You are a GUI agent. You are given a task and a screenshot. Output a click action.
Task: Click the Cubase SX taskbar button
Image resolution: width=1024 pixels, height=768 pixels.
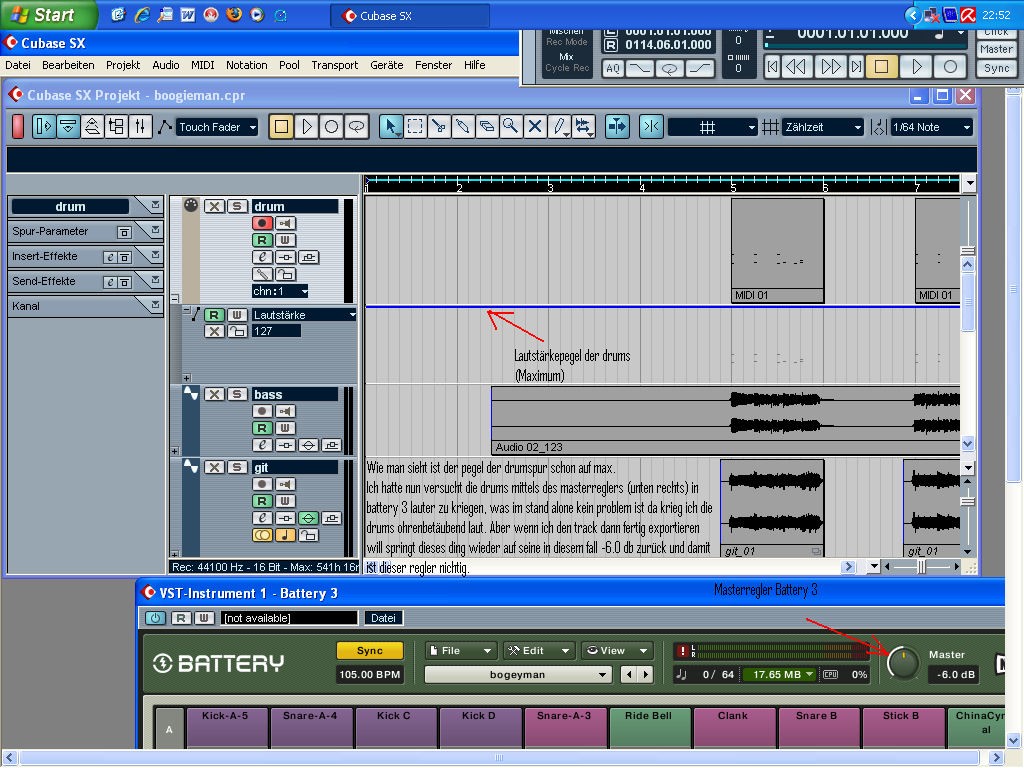coord(409,16)
